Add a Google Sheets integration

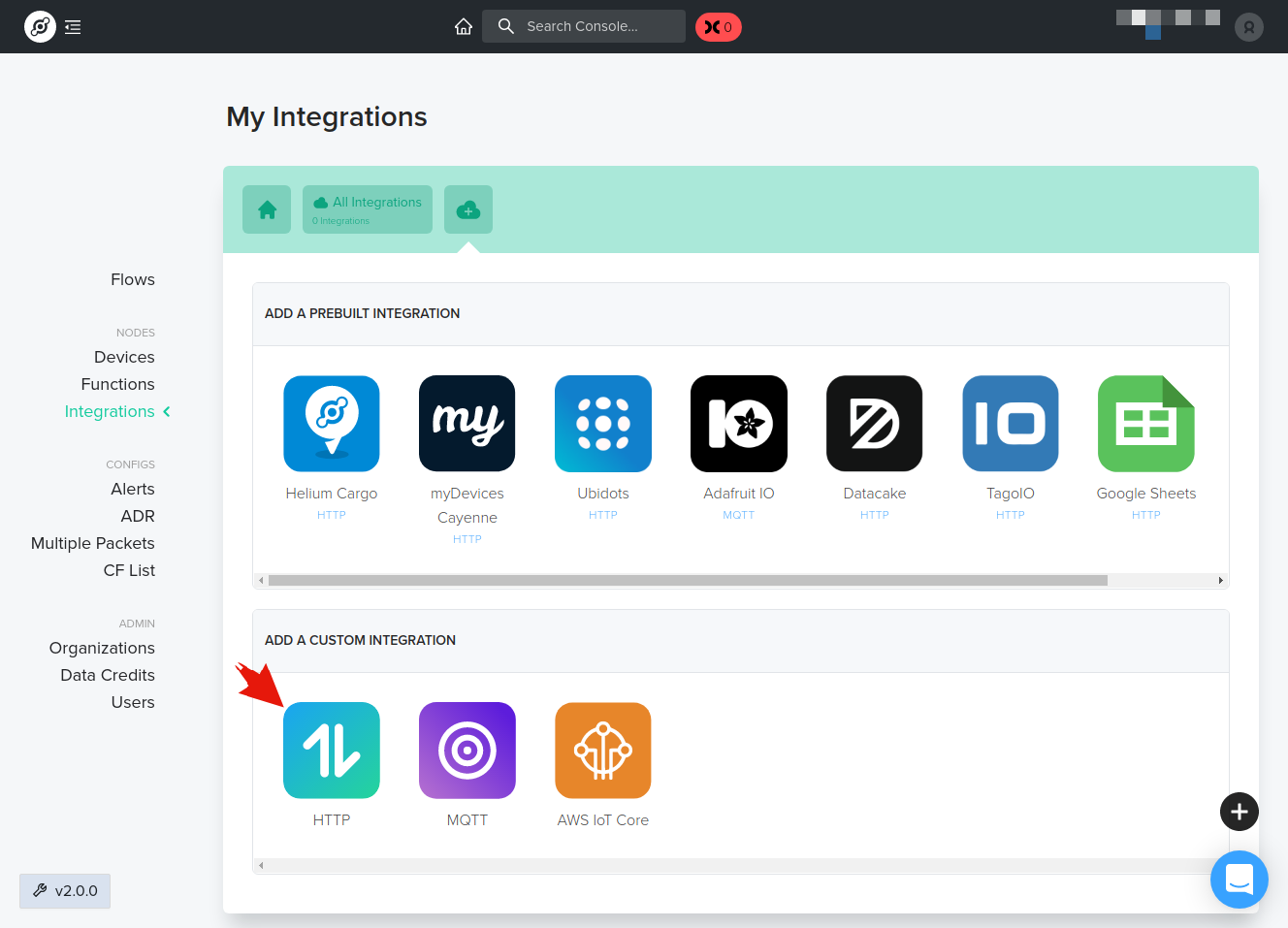[1146, 424]
